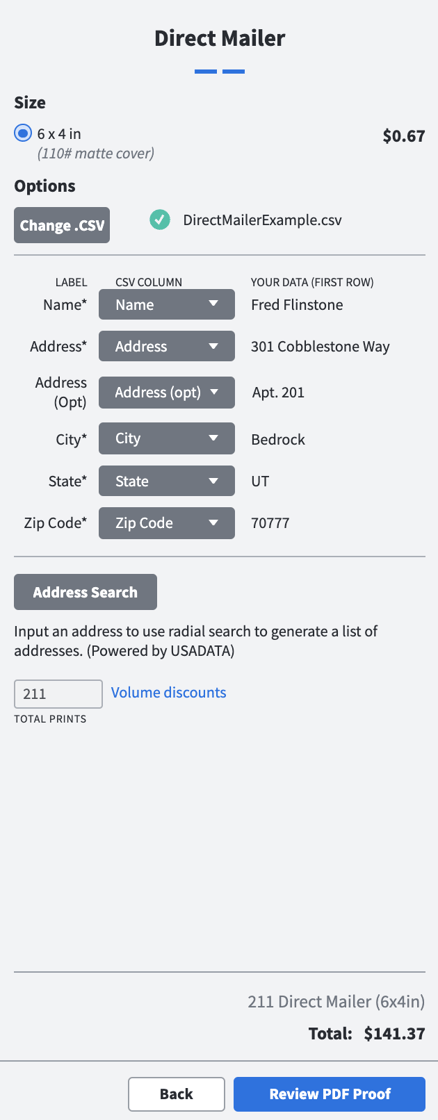
Task: Open the Name CSV column dropdown
Action: (166, 304)
